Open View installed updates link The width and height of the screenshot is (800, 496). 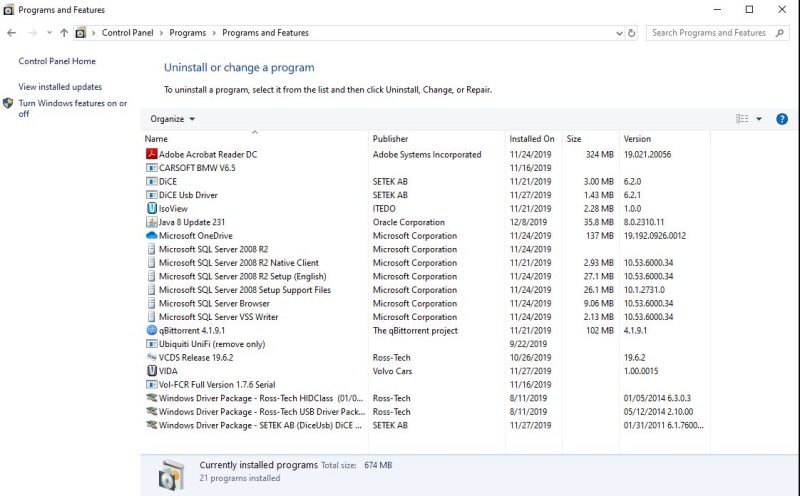click(x=60, y=87)
